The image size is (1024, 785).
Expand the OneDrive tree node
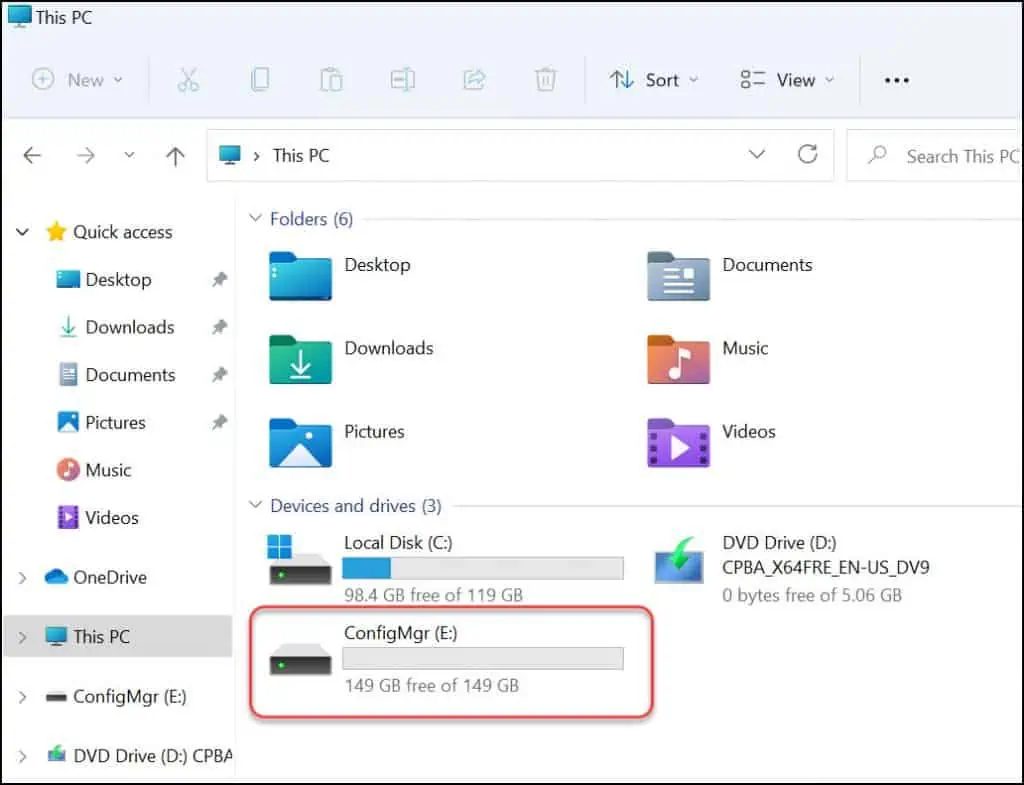[23, 578]
